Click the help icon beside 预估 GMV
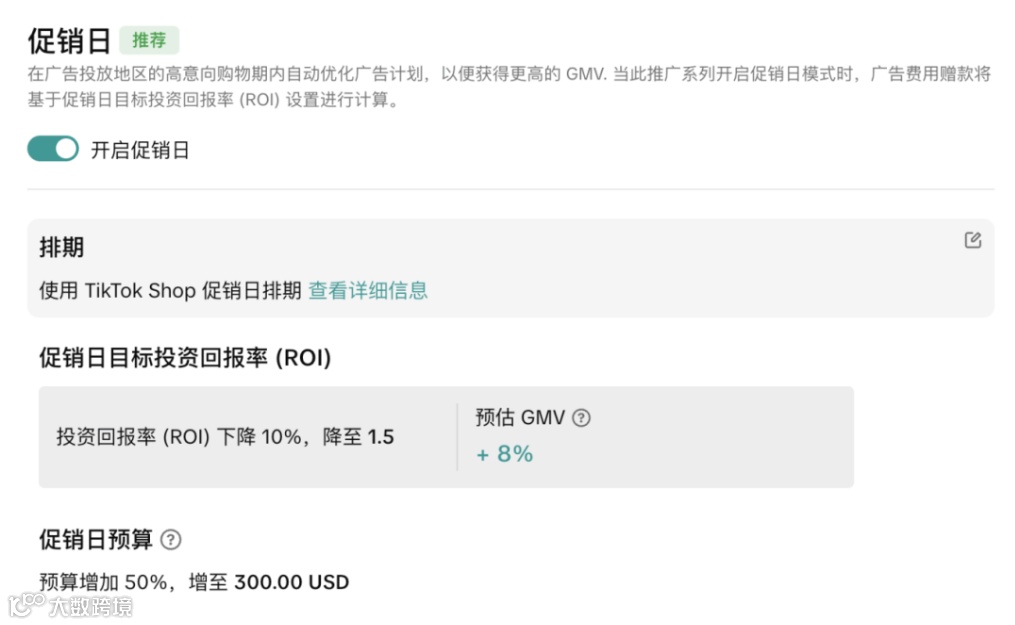The width and height of the screenshot is (1015, 625). pyautogui.click(x=581, y=418)
